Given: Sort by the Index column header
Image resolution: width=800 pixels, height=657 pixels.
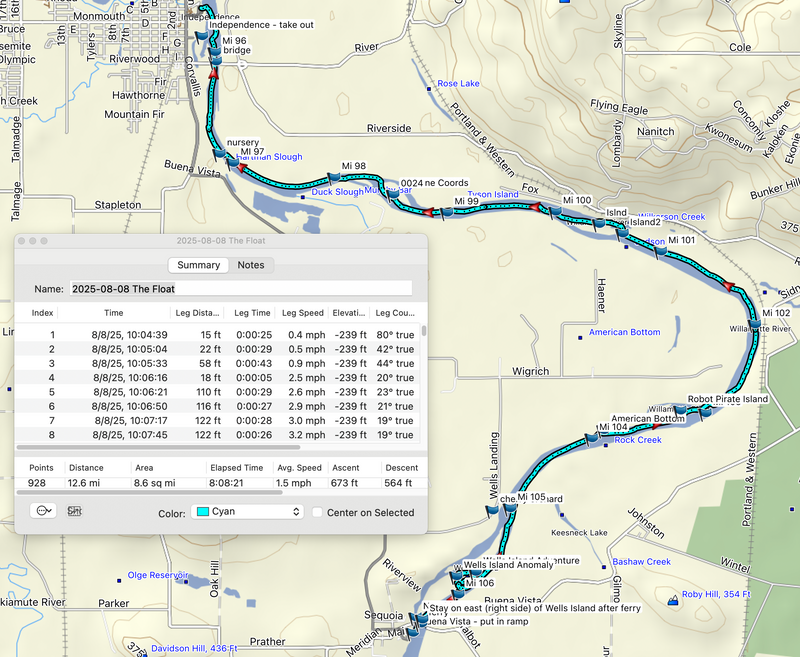Looking at the screenshot, I should (x=42, y=313).
